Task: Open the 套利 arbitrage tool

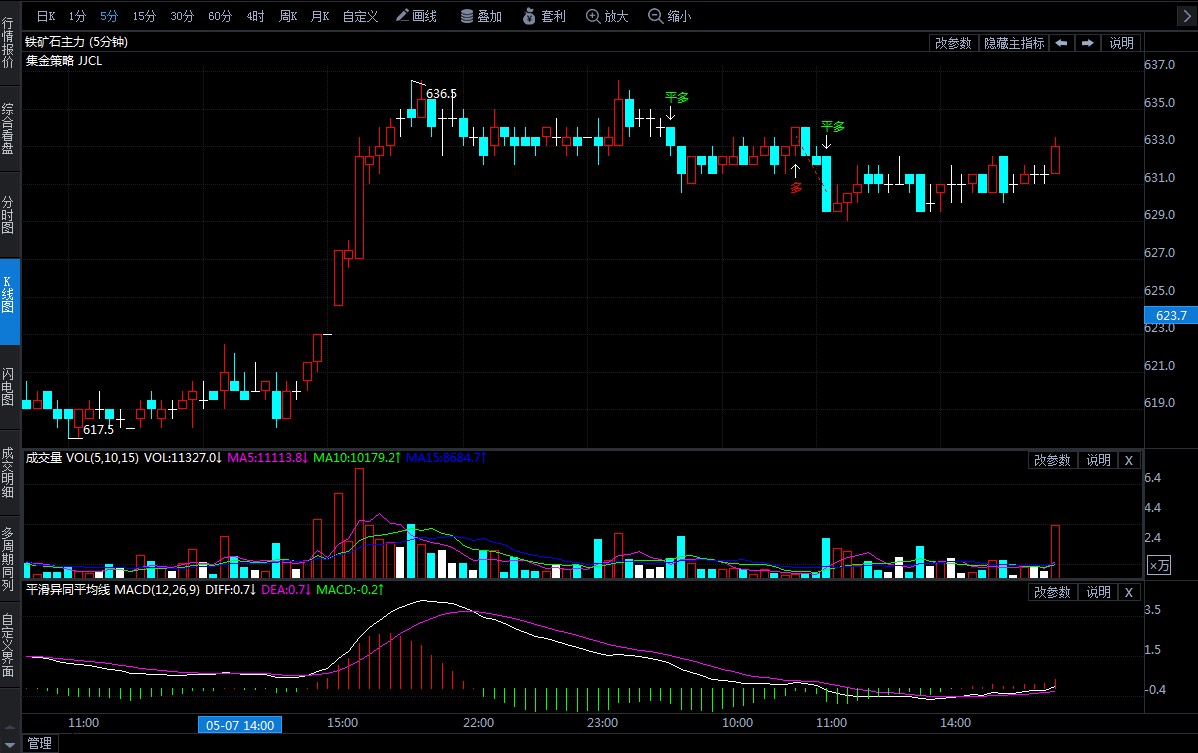Action: point(543,16)
